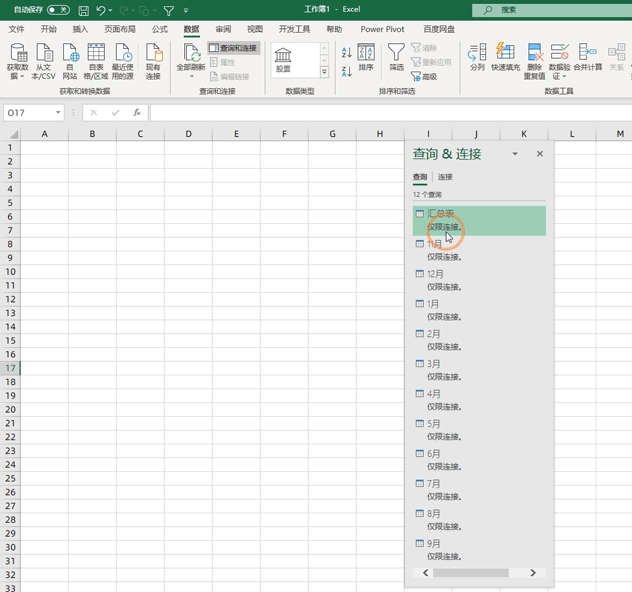The image size is (632, 592).
Task: Toggle the Filter (筛选) funnel
Action: tap(396, 57)
